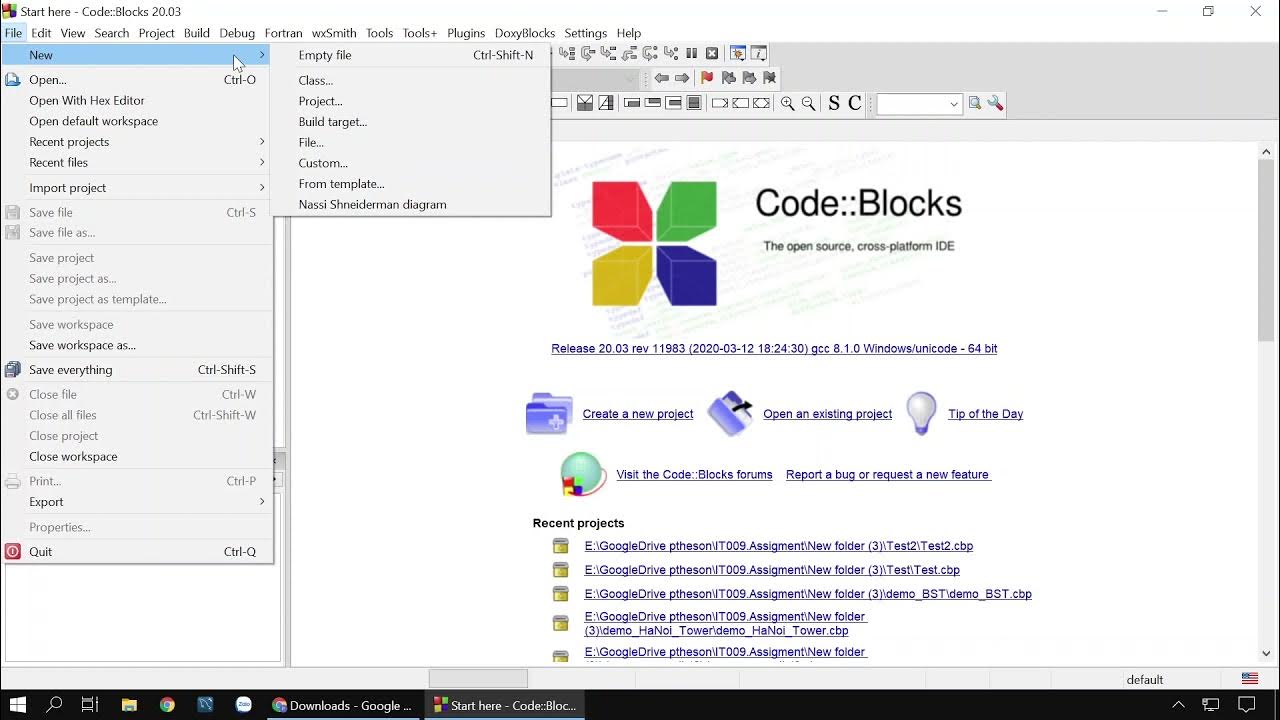
Task: Open the Create a new project link
Action: coord(638,414)
